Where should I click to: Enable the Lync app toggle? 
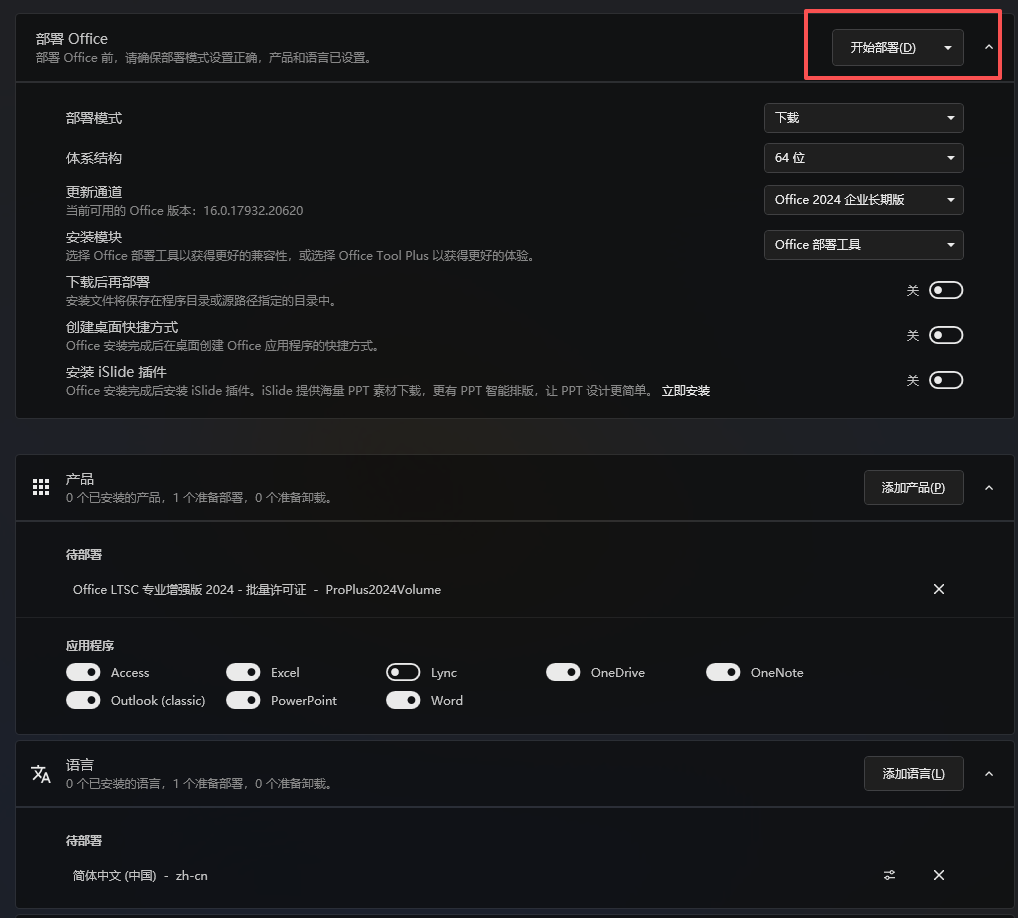point(403,672)
